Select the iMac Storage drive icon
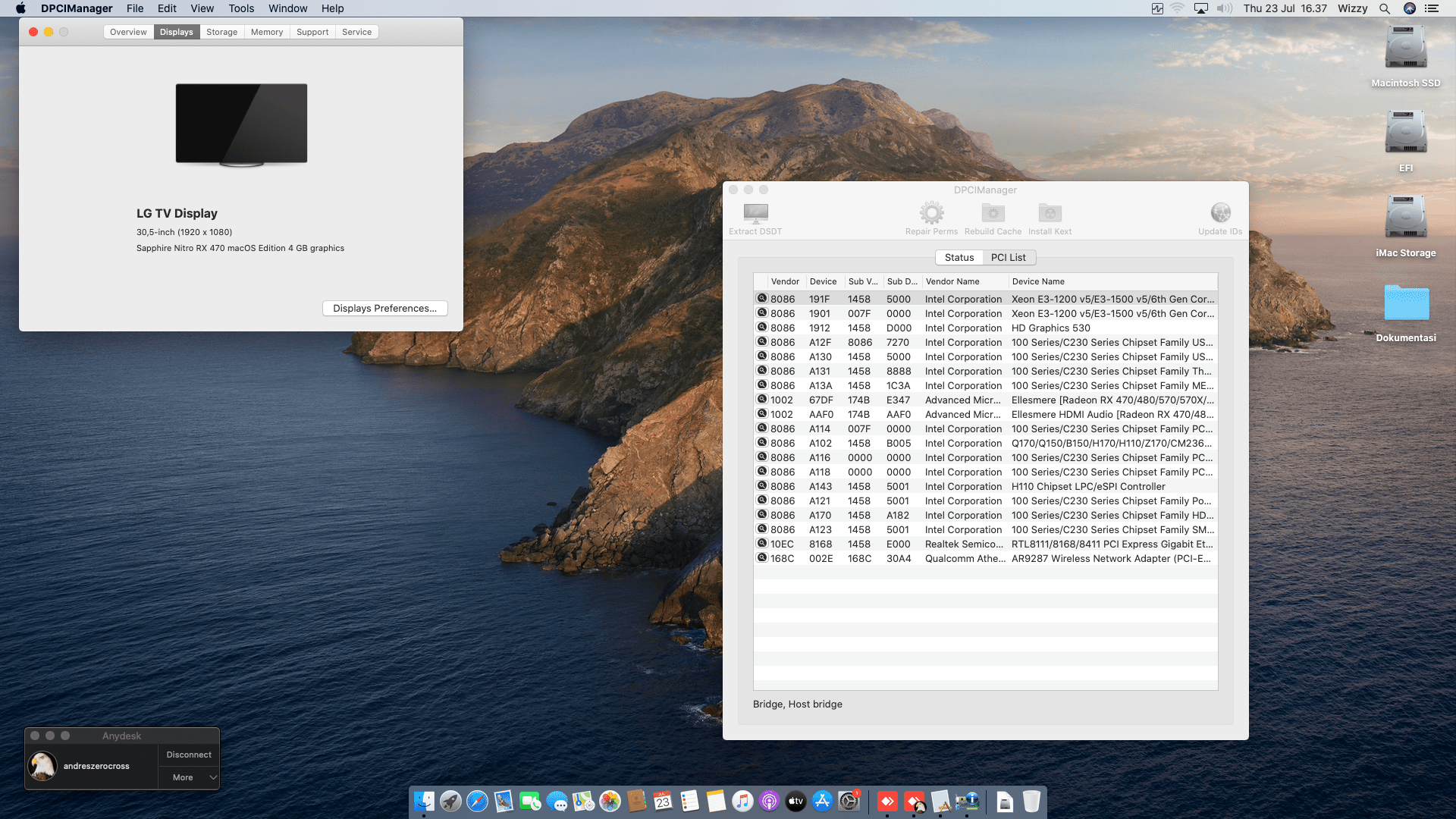Screen dimensions: 1456x819 pyautogui.click(x=1406, y=217)
